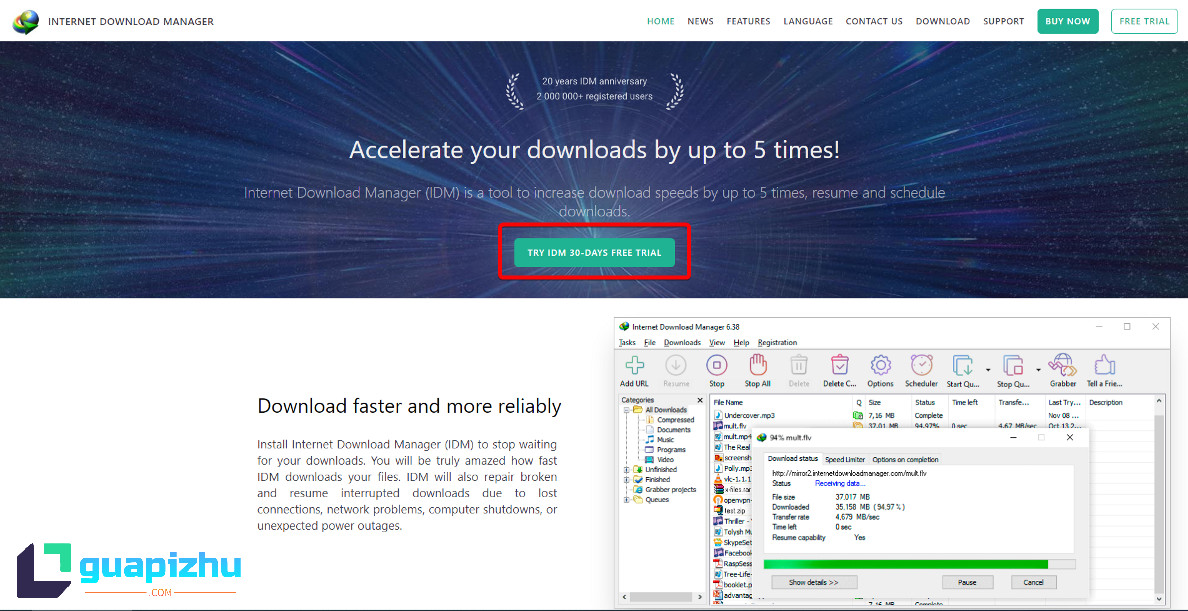Click the BUY NOW button
The image size is (1188, 611).
1067,21
